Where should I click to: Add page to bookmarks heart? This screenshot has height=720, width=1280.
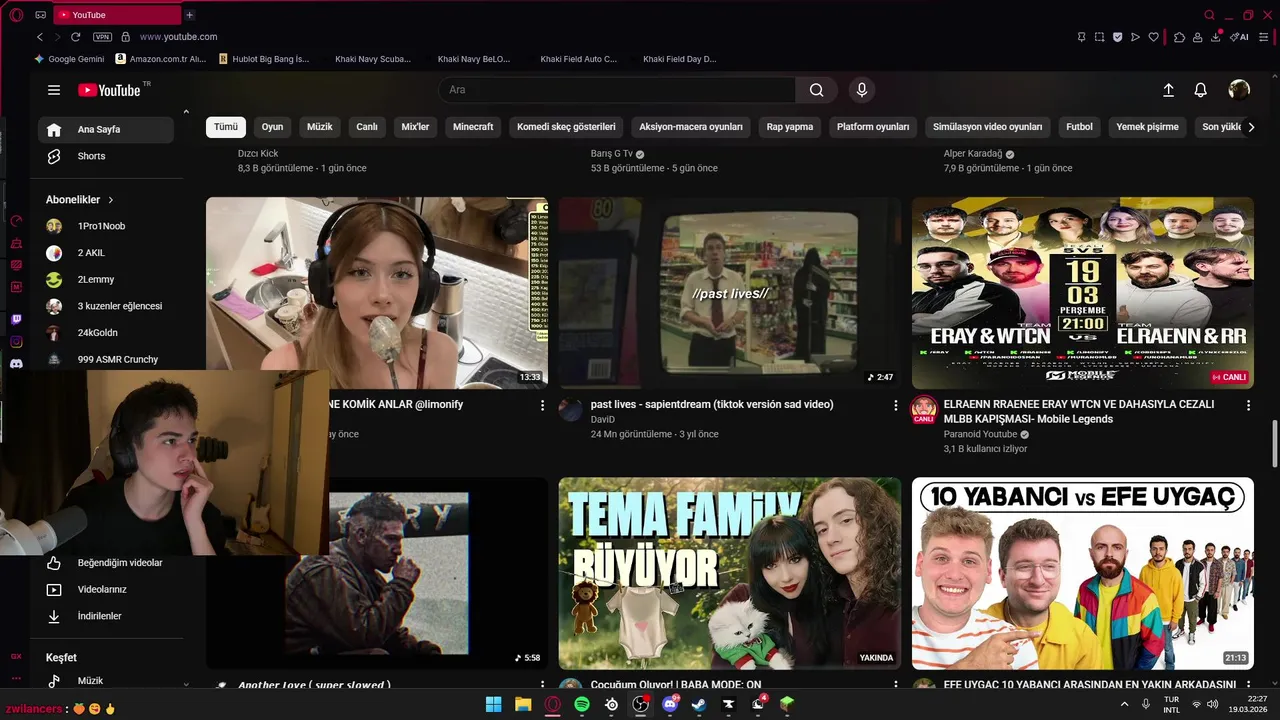[x=1153, y=37]
